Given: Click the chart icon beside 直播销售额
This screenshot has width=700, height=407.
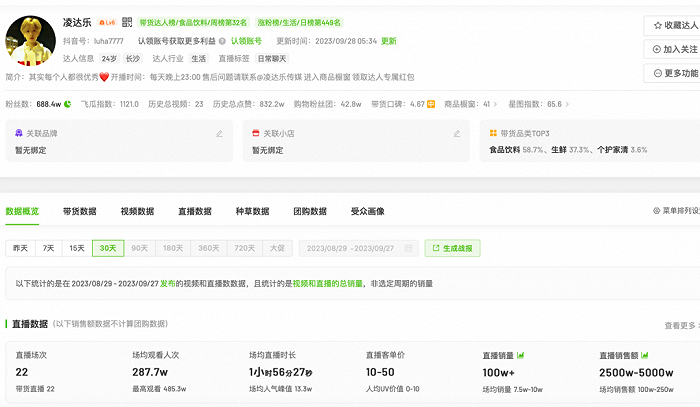Looking at the screenshot, I should coord(644,355).
